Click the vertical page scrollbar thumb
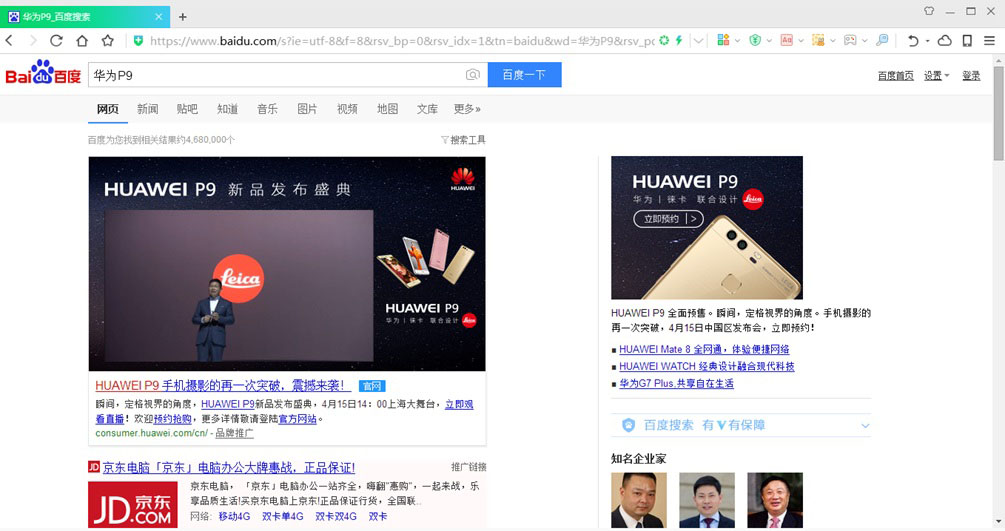This screenshot has width=1005, height=531. click(999, 112)
